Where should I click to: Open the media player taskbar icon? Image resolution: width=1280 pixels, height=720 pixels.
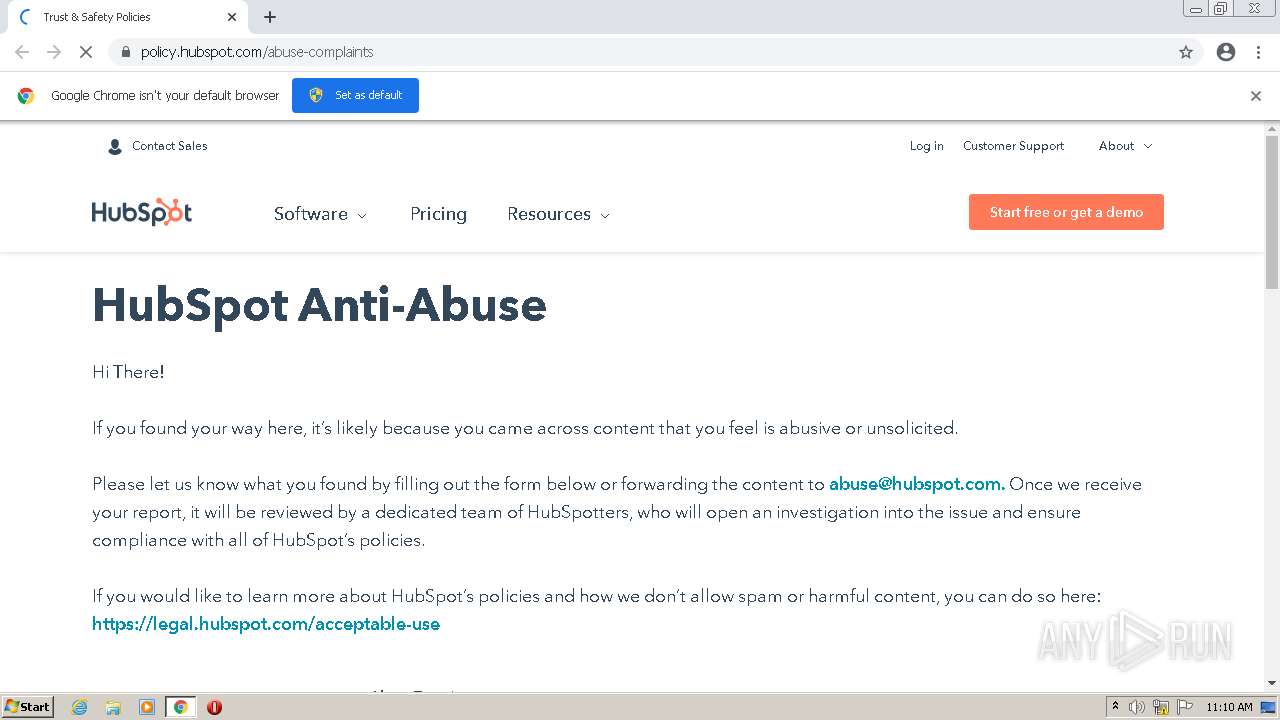click(x=147, y=707)
